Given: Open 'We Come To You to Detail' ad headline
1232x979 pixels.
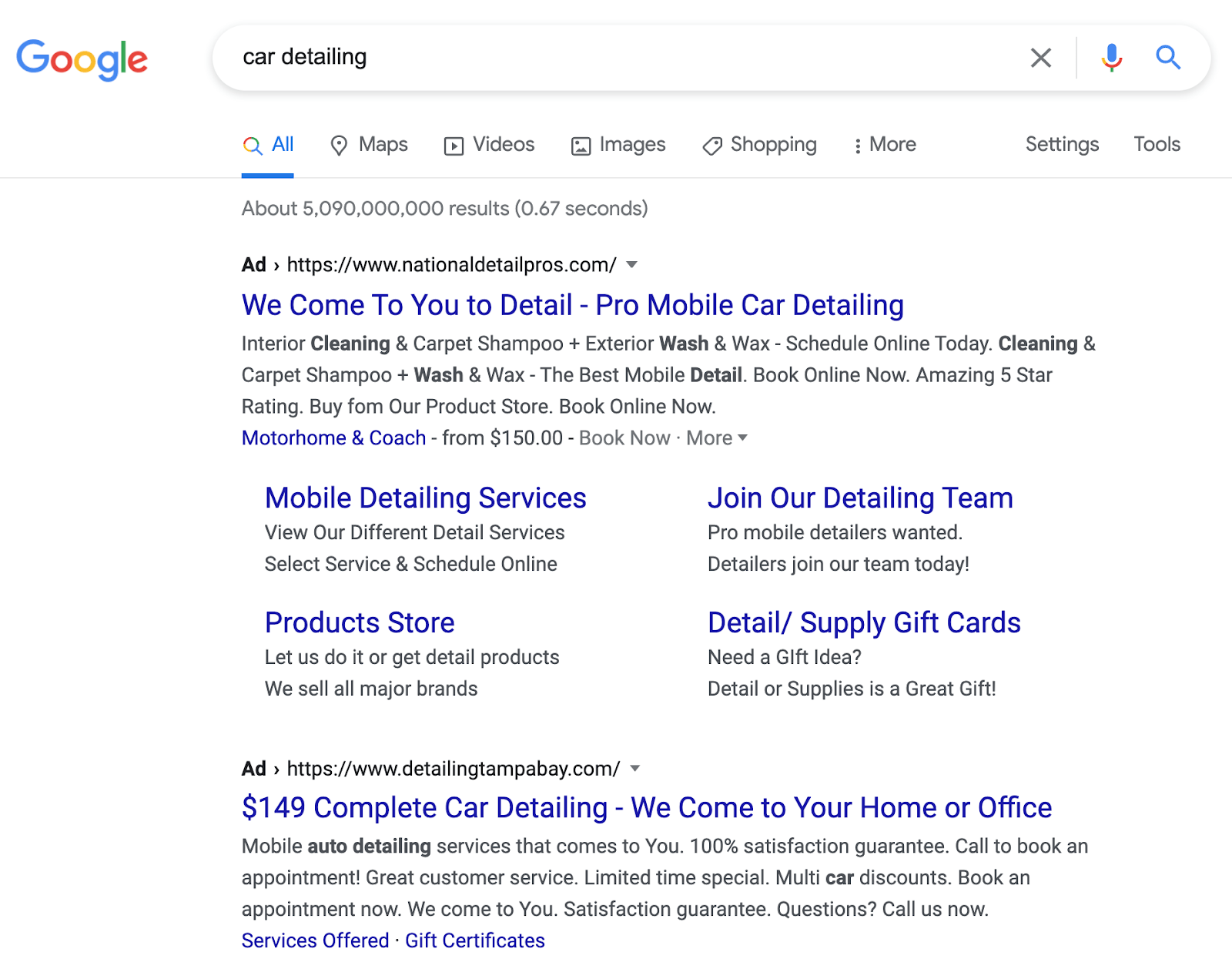Looking at the screenshot, I should coord(573,305).
